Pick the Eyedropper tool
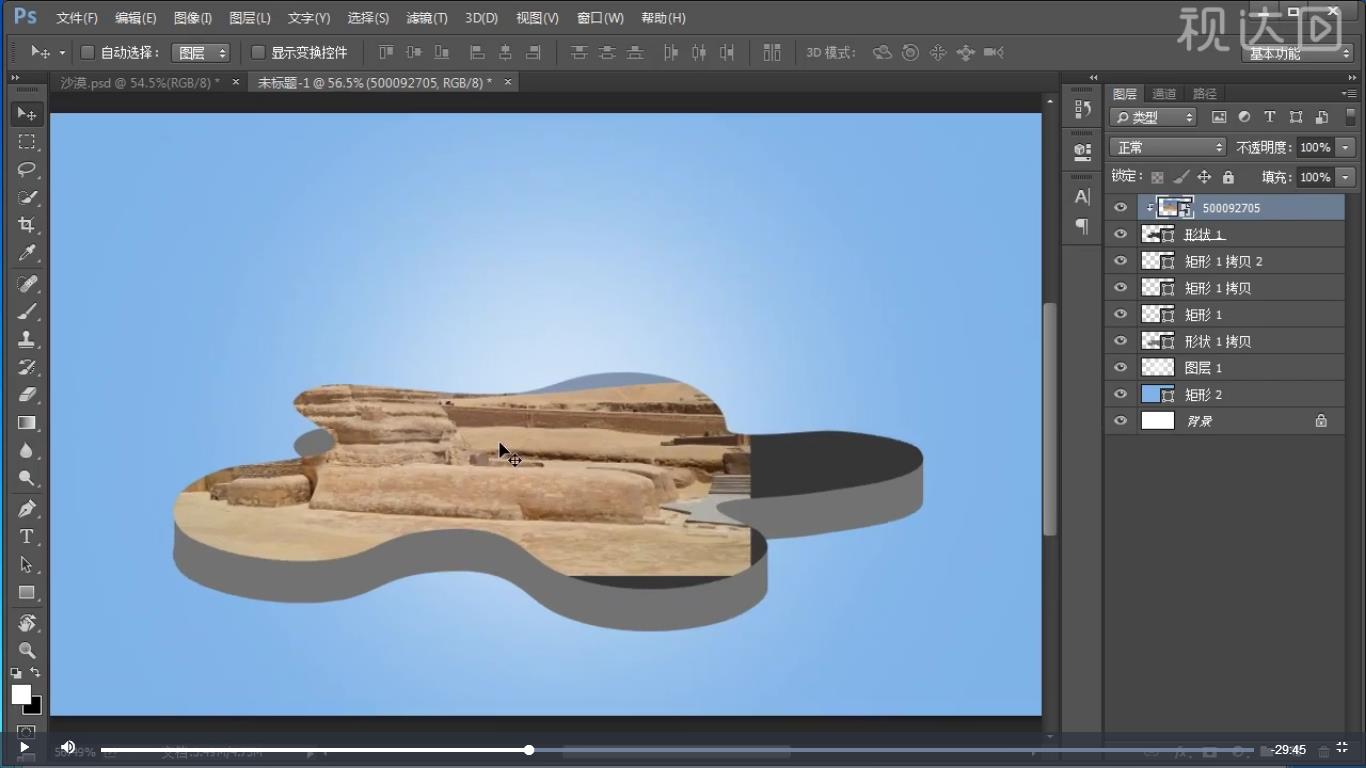Image resolution: width=1366 pixels, height=768 pixels. coord(27,253)
